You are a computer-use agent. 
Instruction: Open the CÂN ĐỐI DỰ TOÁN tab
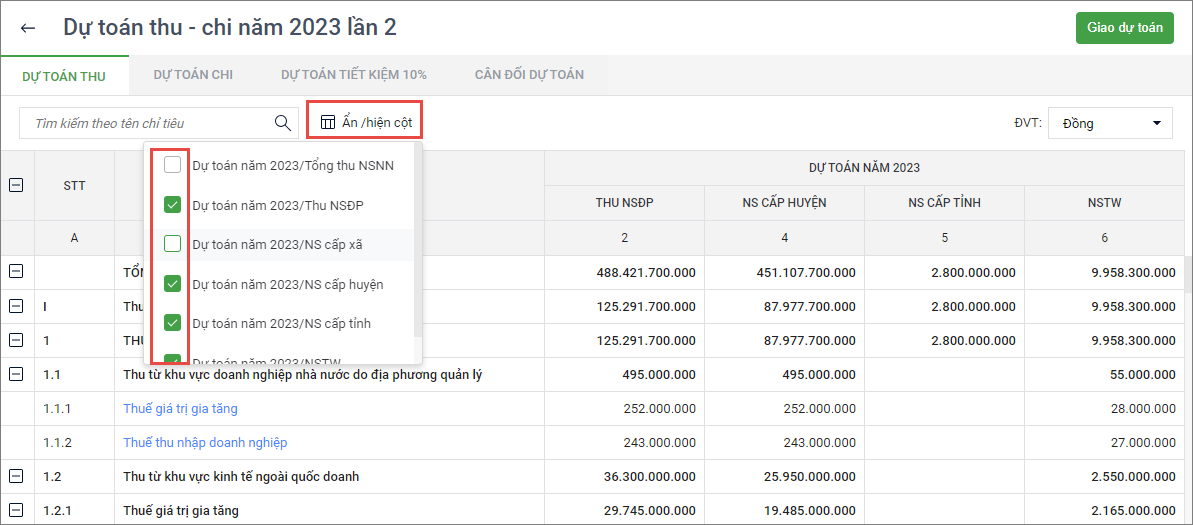click(529, 75)
